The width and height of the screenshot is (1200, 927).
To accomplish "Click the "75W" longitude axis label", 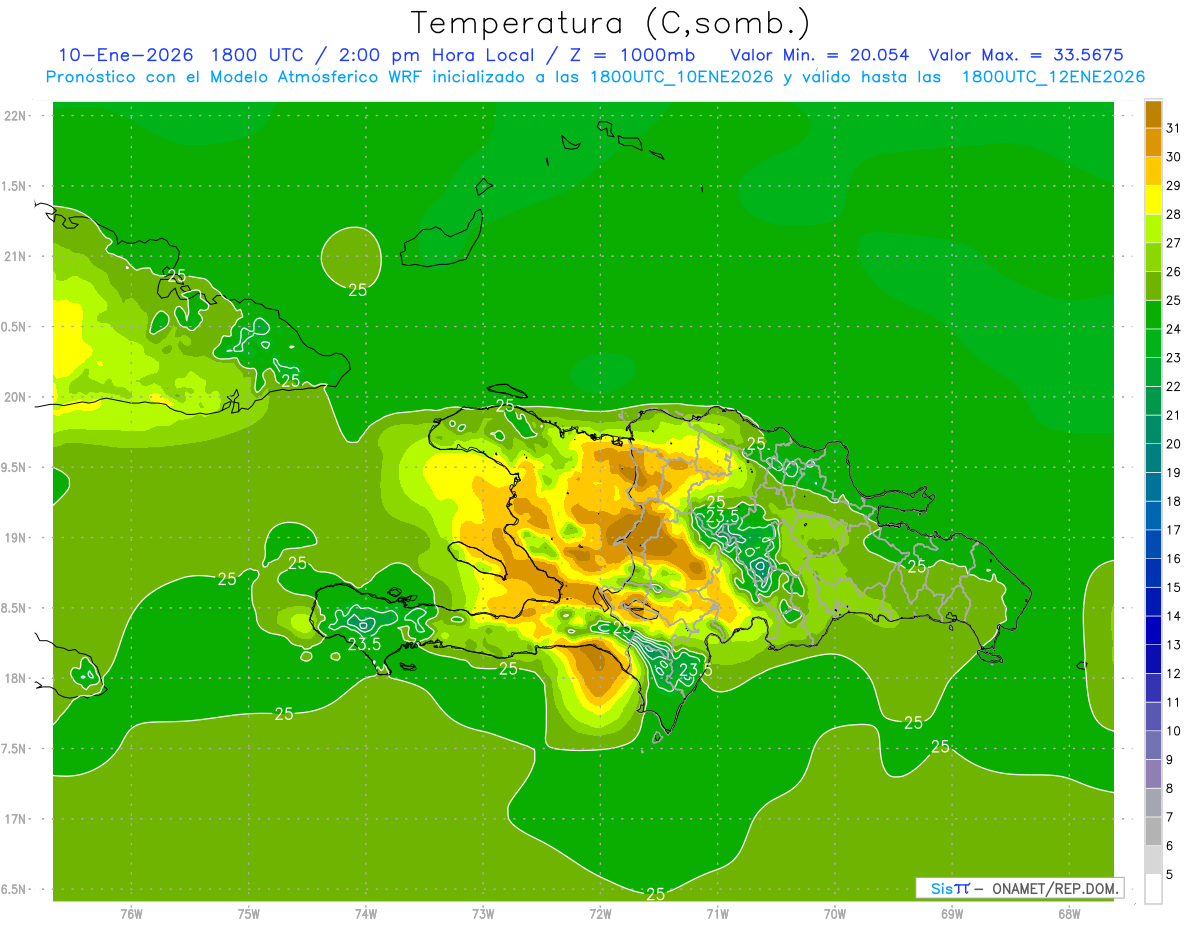I will pos(248,913).
